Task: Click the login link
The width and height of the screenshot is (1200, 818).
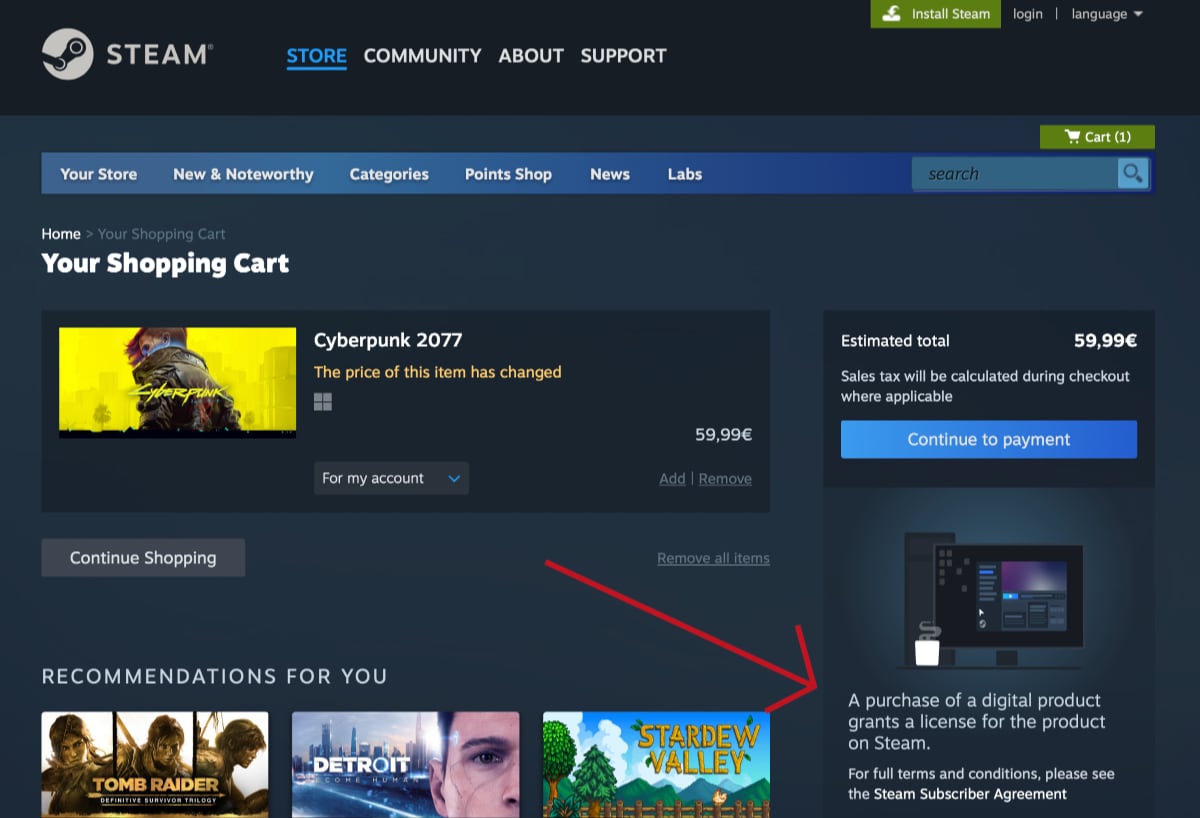Action: (1027, 14)
